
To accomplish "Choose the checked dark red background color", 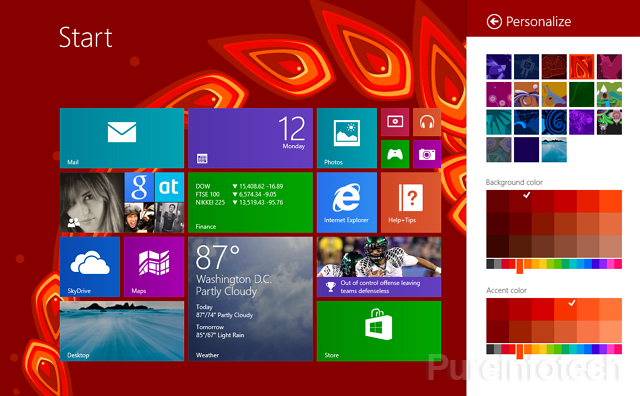I will (x=520, y=201).
